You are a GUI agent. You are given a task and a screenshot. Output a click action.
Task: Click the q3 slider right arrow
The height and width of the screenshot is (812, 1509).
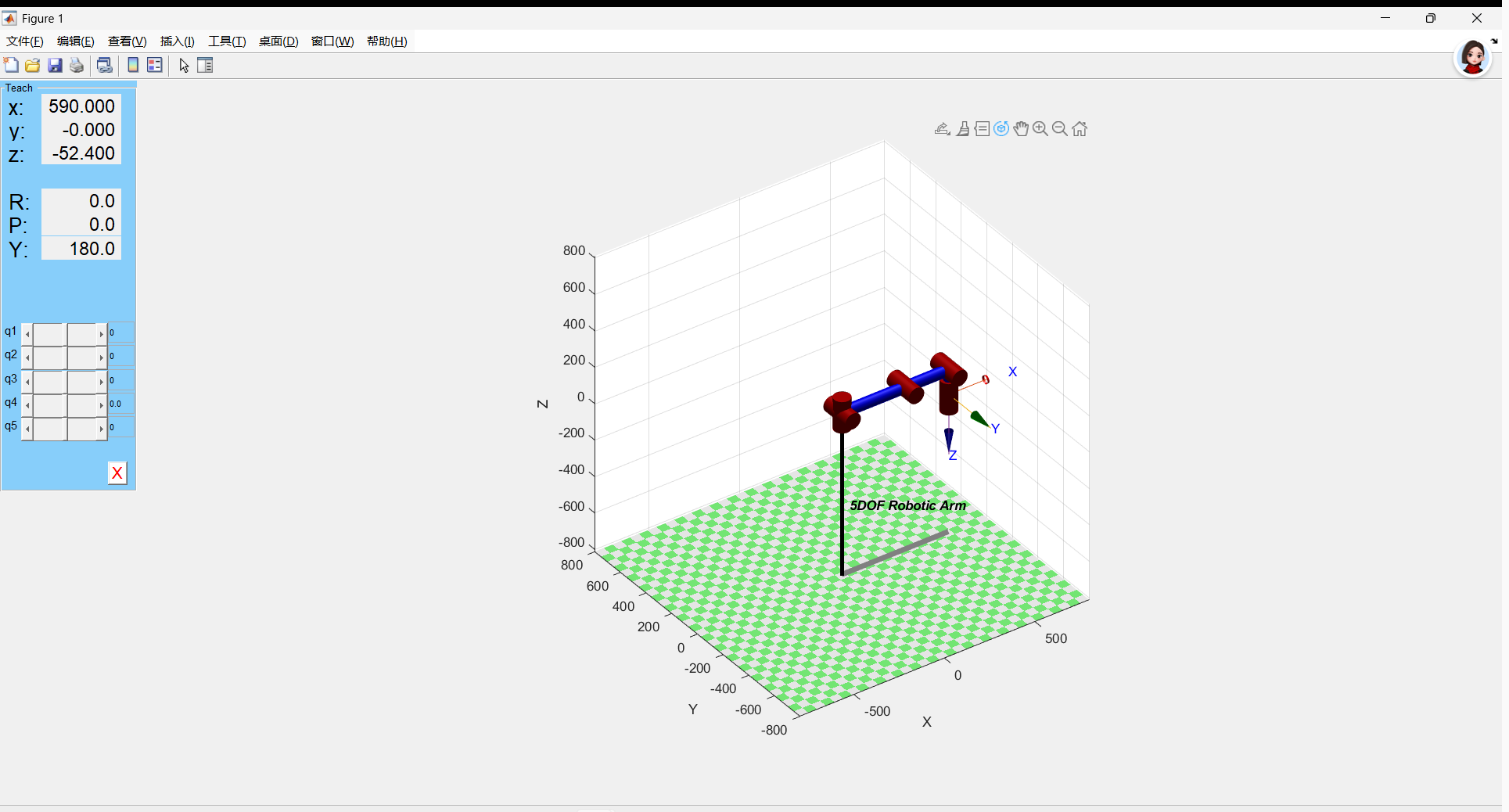102,382
